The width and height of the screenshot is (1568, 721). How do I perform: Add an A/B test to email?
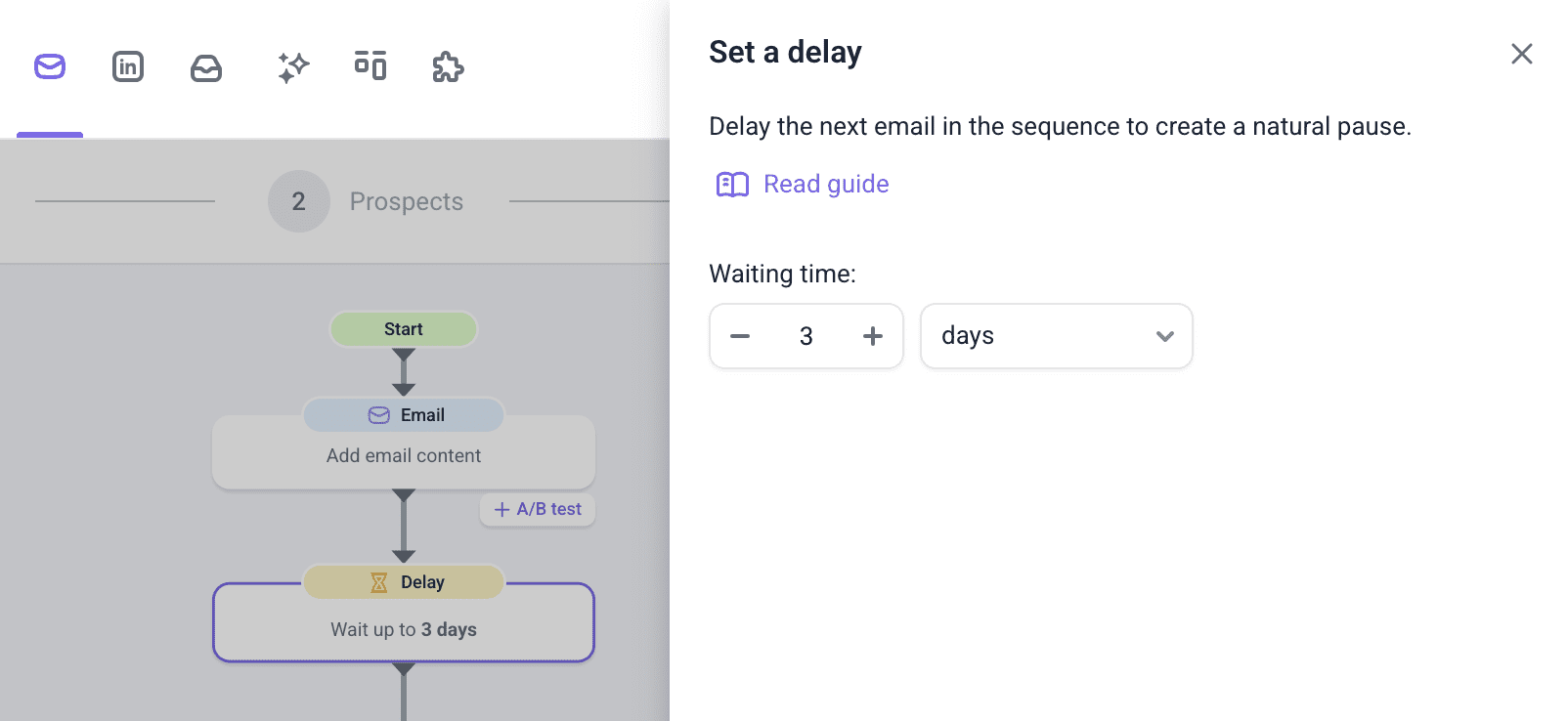point(538,509)
